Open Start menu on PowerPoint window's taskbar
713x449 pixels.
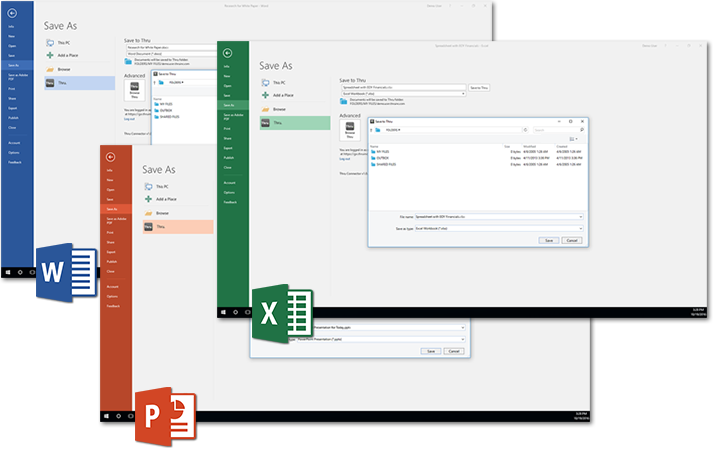[106, 416]
